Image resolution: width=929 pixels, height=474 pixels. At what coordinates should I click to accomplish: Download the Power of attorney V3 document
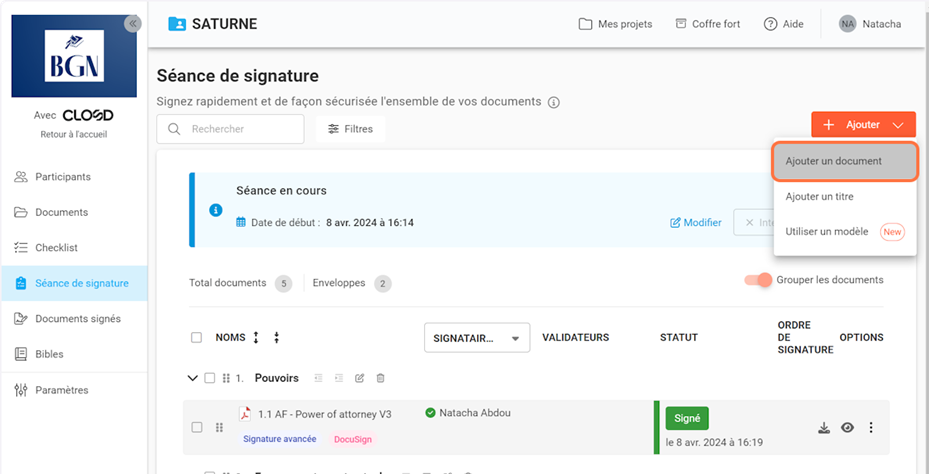[x=824, y=428]
